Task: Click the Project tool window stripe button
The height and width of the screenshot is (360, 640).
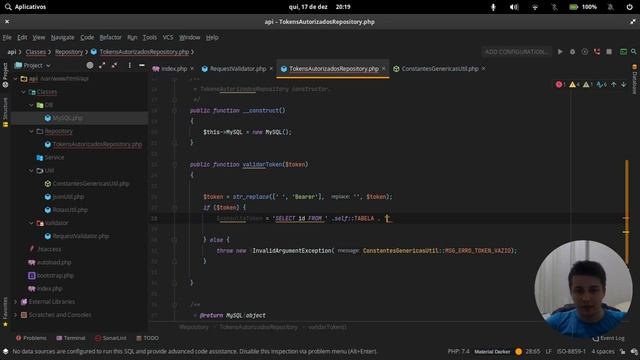Action: coord(5,75)
